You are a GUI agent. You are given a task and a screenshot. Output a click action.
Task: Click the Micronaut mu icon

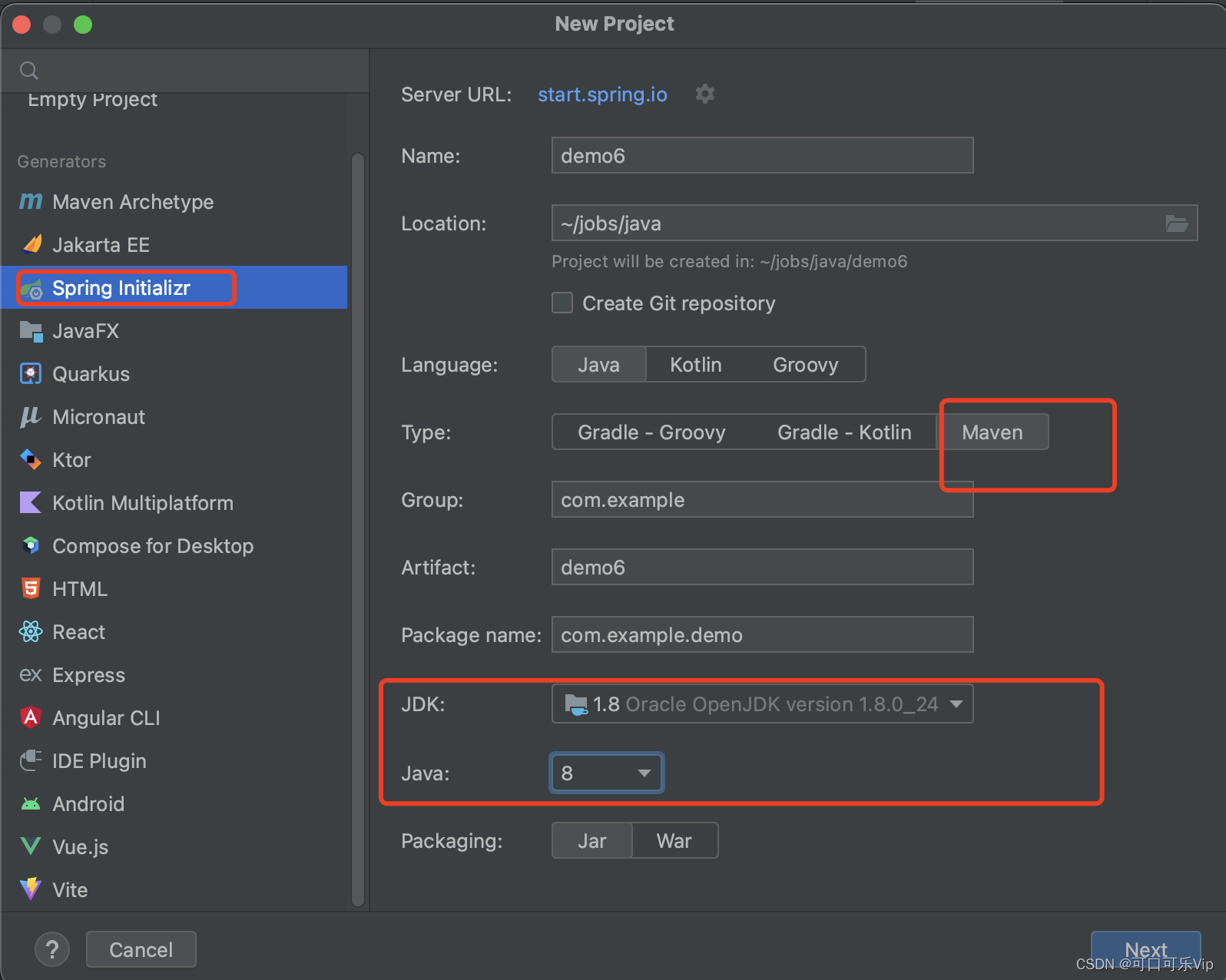[x=31, y=417]
